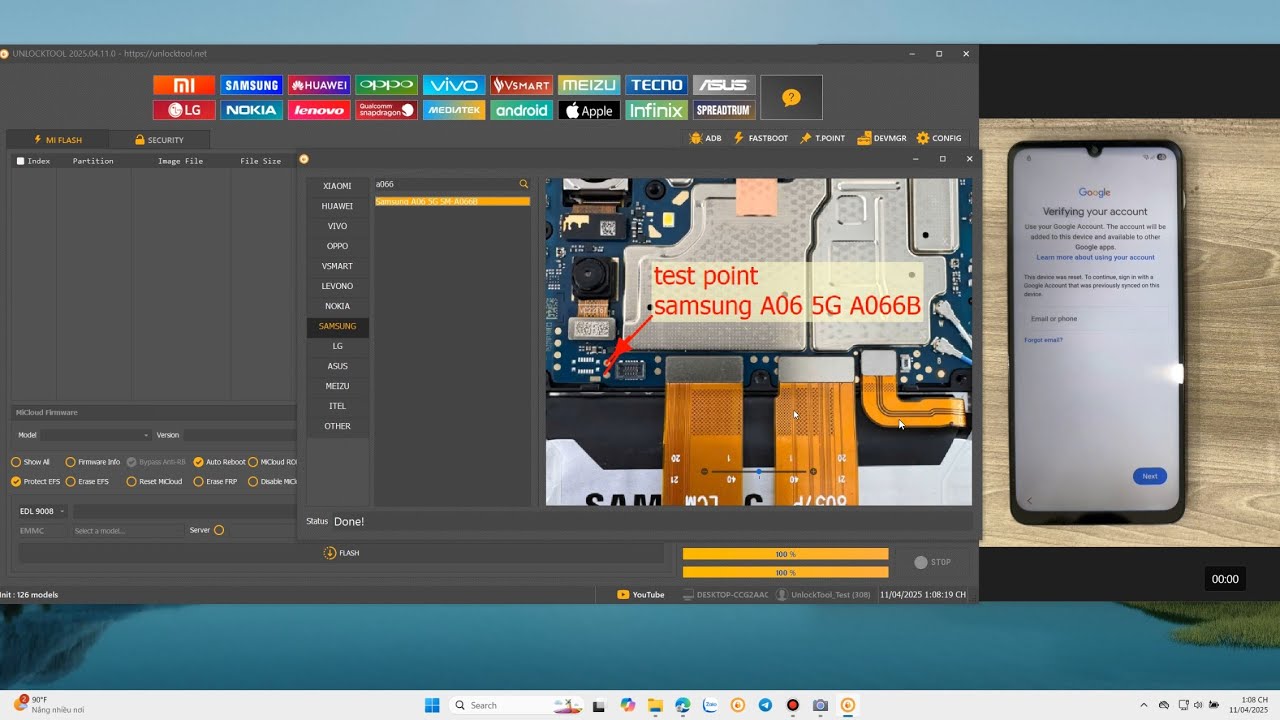The image size is (1280, 720).
Task: Open the EDL 9008 mode dropdown
Action: [43, 511]
